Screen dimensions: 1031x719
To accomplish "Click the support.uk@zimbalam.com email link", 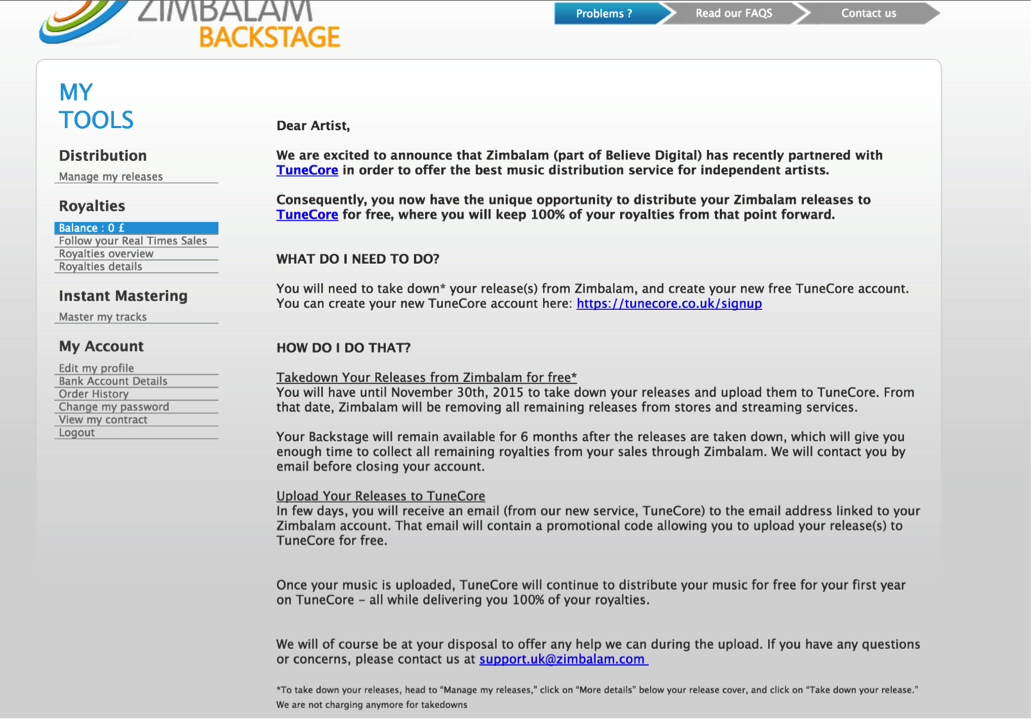I will click(563, 659).
